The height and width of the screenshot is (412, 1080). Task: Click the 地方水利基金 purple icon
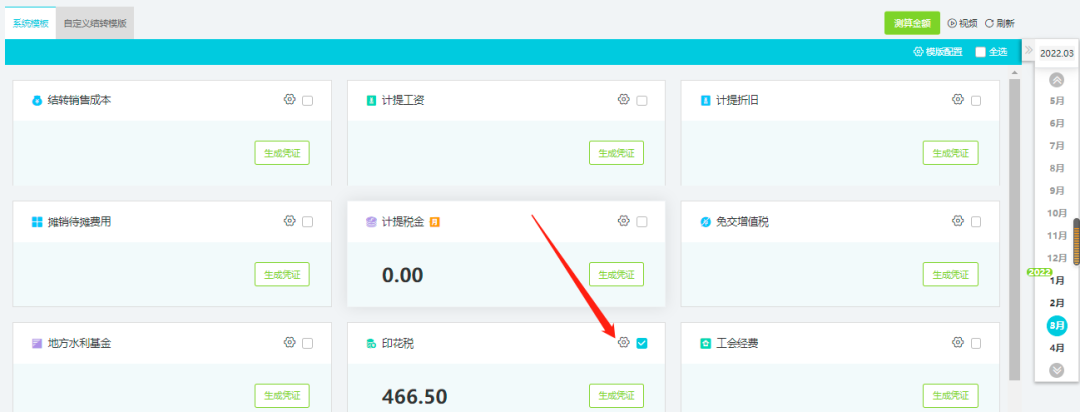click(37, 343)
